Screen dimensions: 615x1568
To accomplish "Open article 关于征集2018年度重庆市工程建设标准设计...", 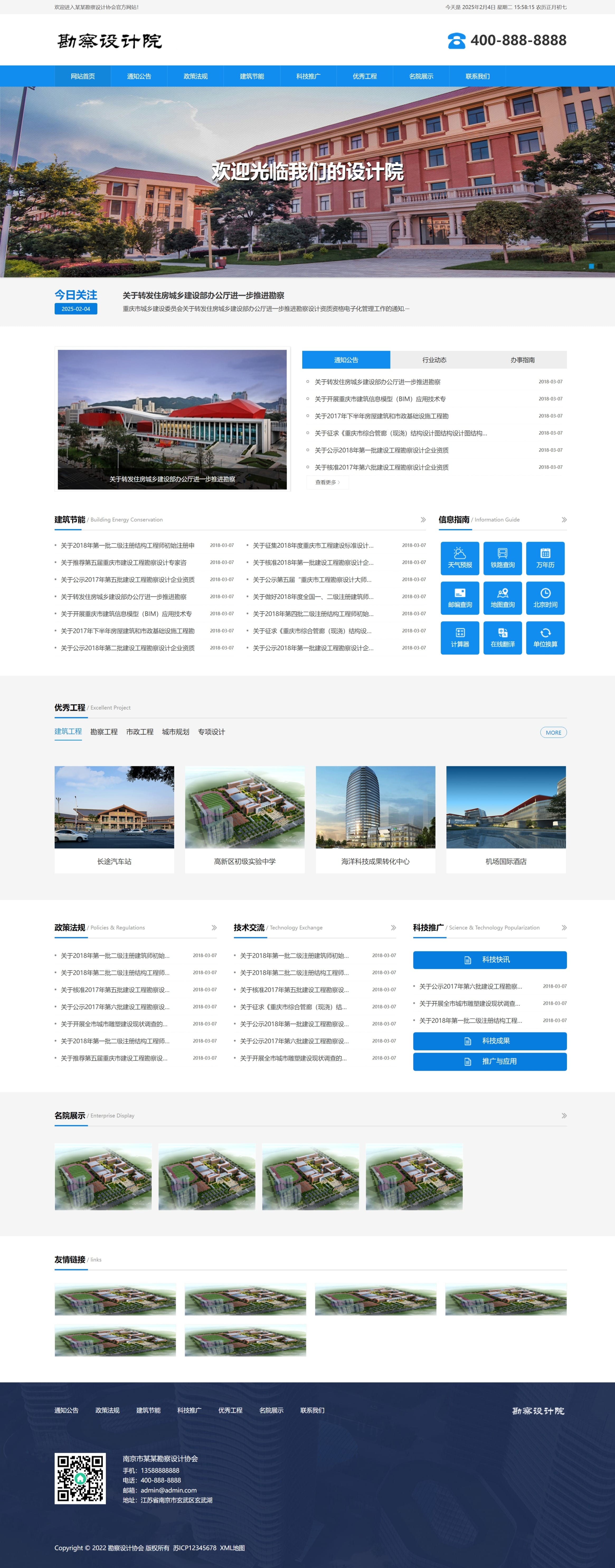I will click(313, 545).
